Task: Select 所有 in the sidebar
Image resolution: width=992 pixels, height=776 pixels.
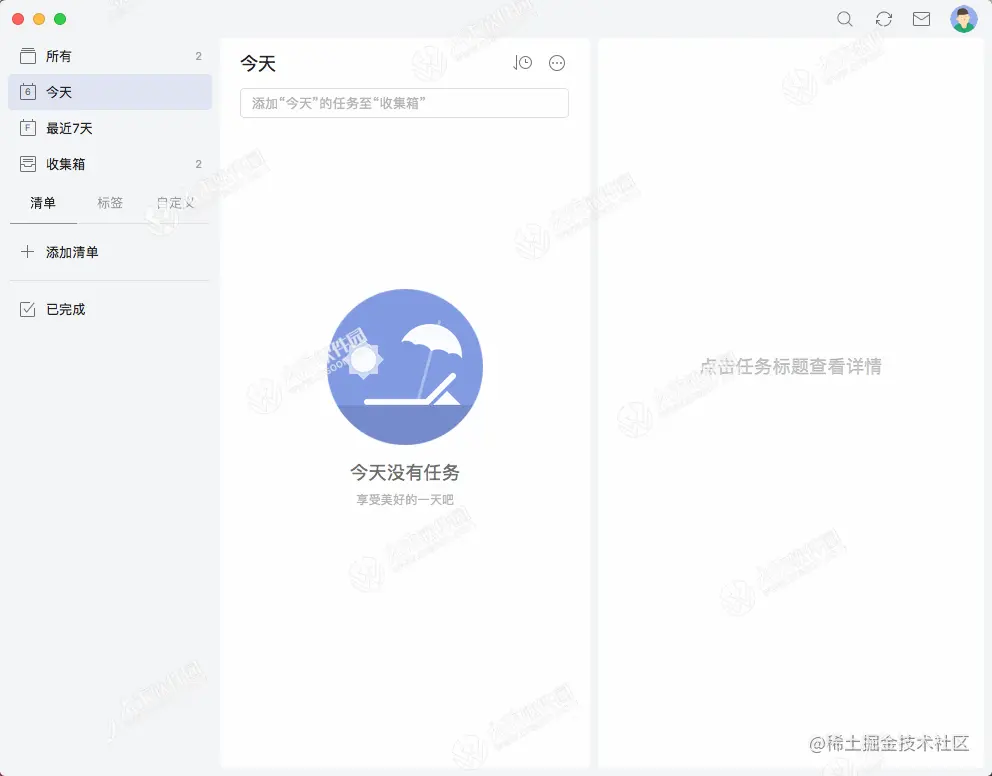Action: point(110,56)
